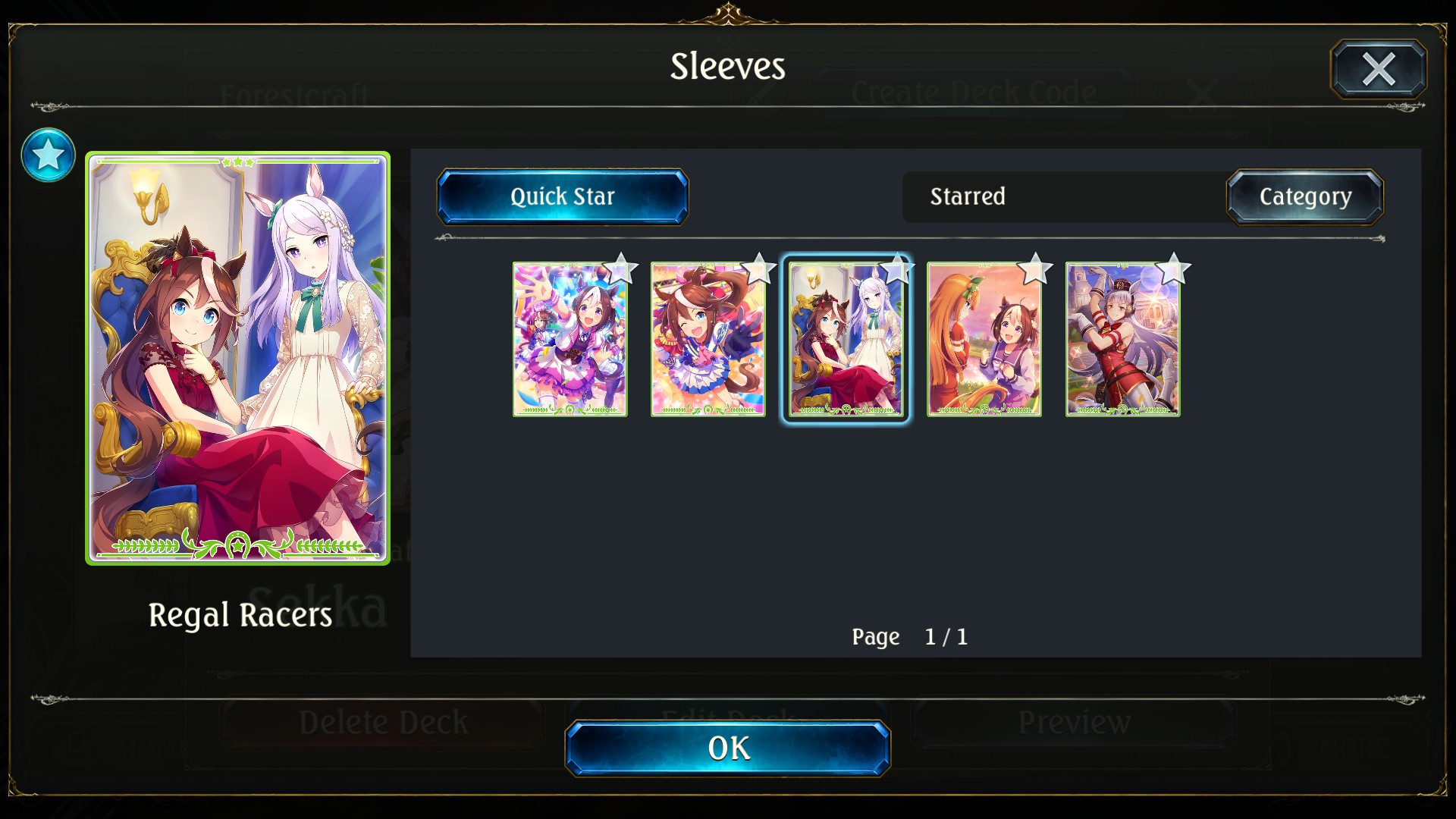Click the Page 1 / 1 indicator
This screenshot has width=1456, height=819.
pyautogui.click(x=910, y=637)
